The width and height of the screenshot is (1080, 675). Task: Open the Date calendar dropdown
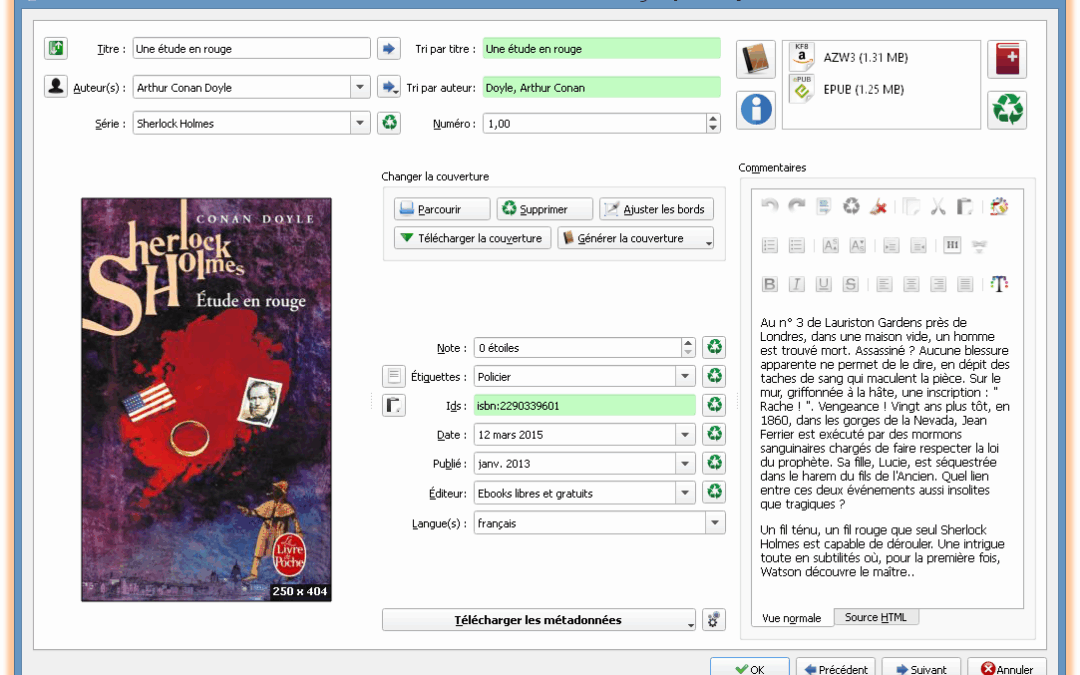[x=685, y=434]
